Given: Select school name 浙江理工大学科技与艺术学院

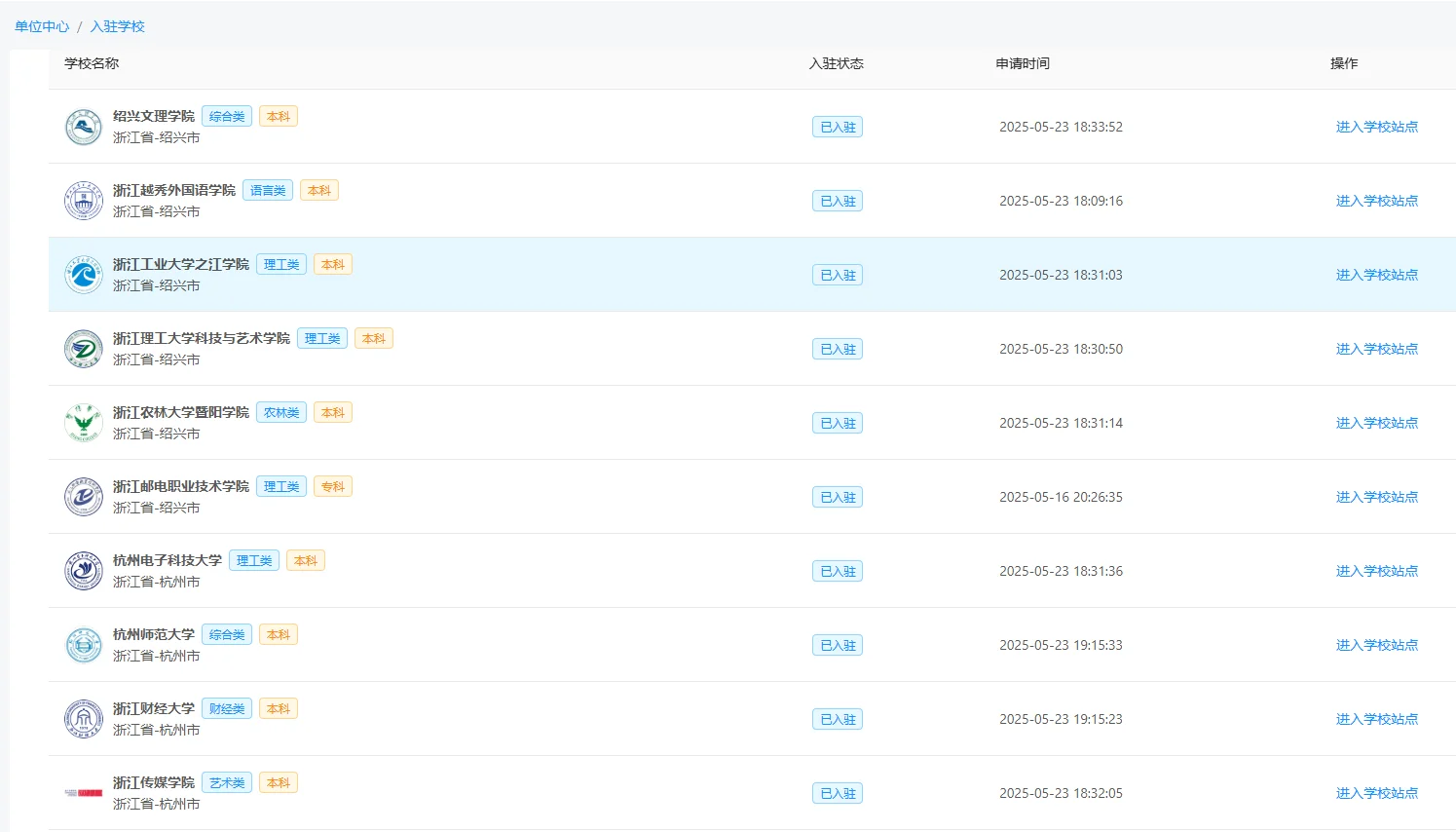Looking at the screenshot, I should click(202, 338).
